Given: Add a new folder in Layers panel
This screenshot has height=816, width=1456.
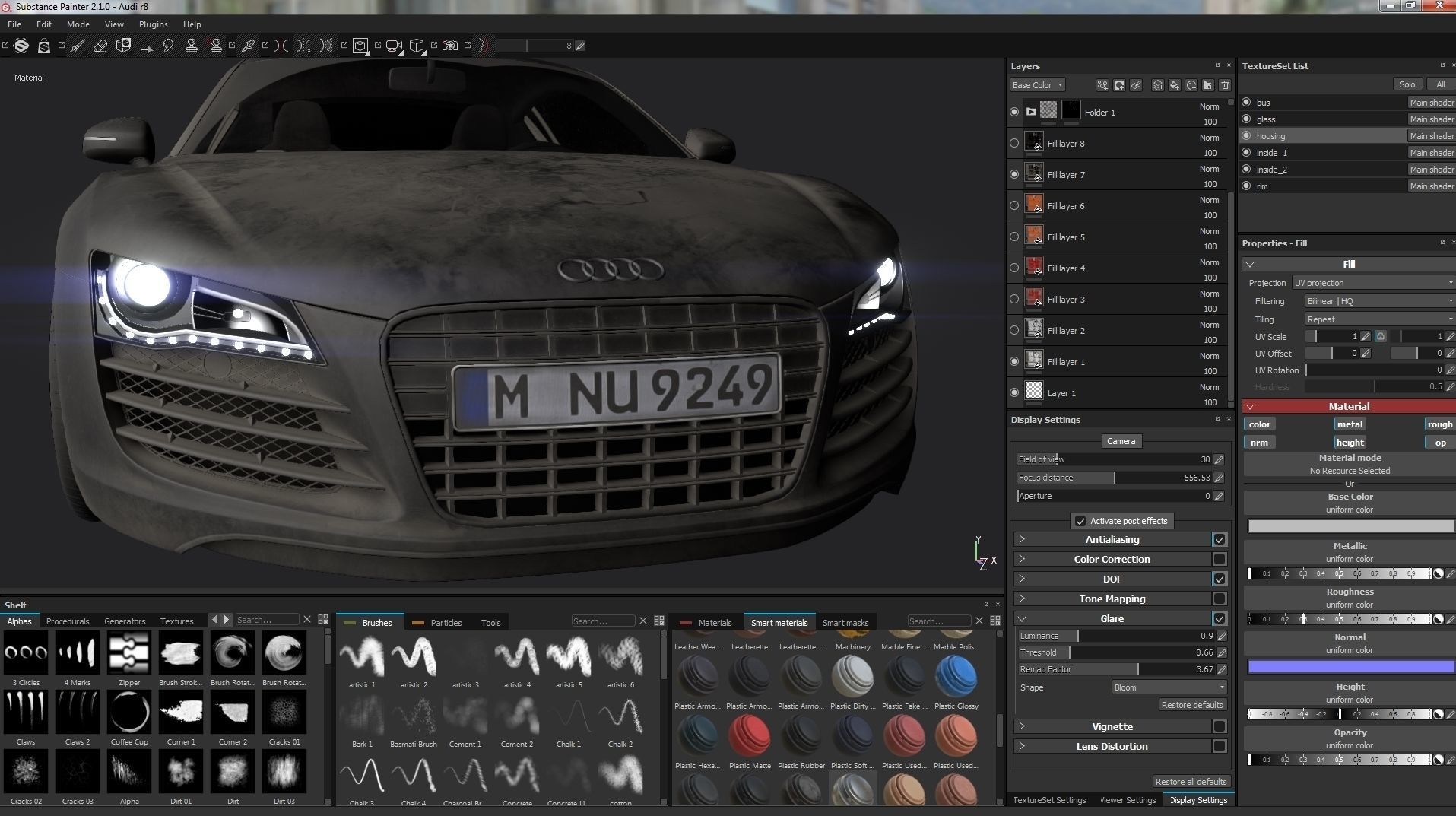Looking at the screenshot, I should tap(1208, 85).
